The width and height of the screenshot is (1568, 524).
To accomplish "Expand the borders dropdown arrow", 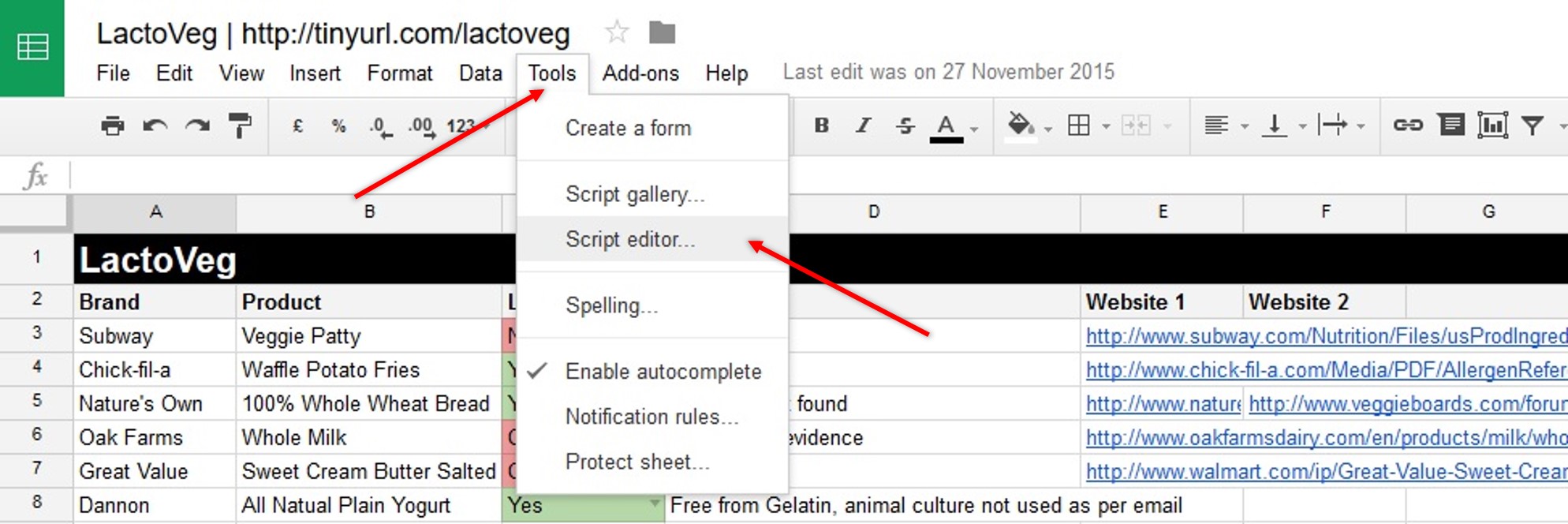I will click(1106, 127).
